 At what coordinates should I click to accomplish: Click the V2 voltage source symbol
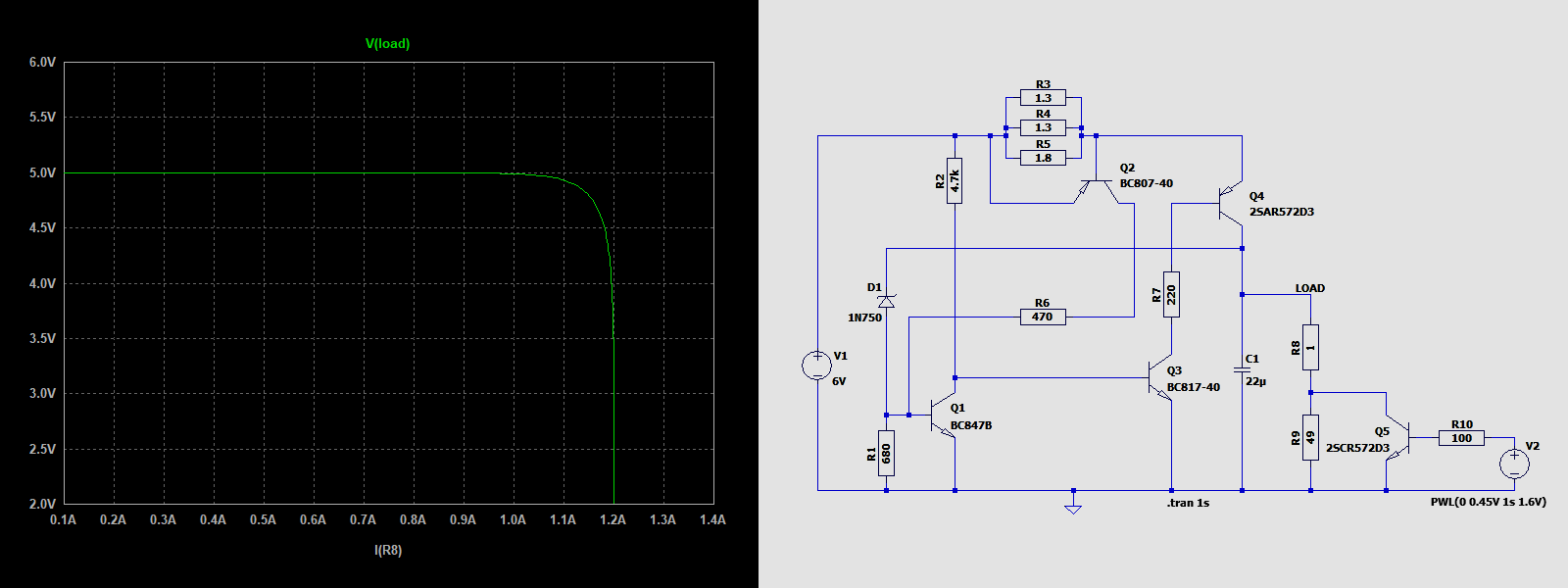(1514, 464)
